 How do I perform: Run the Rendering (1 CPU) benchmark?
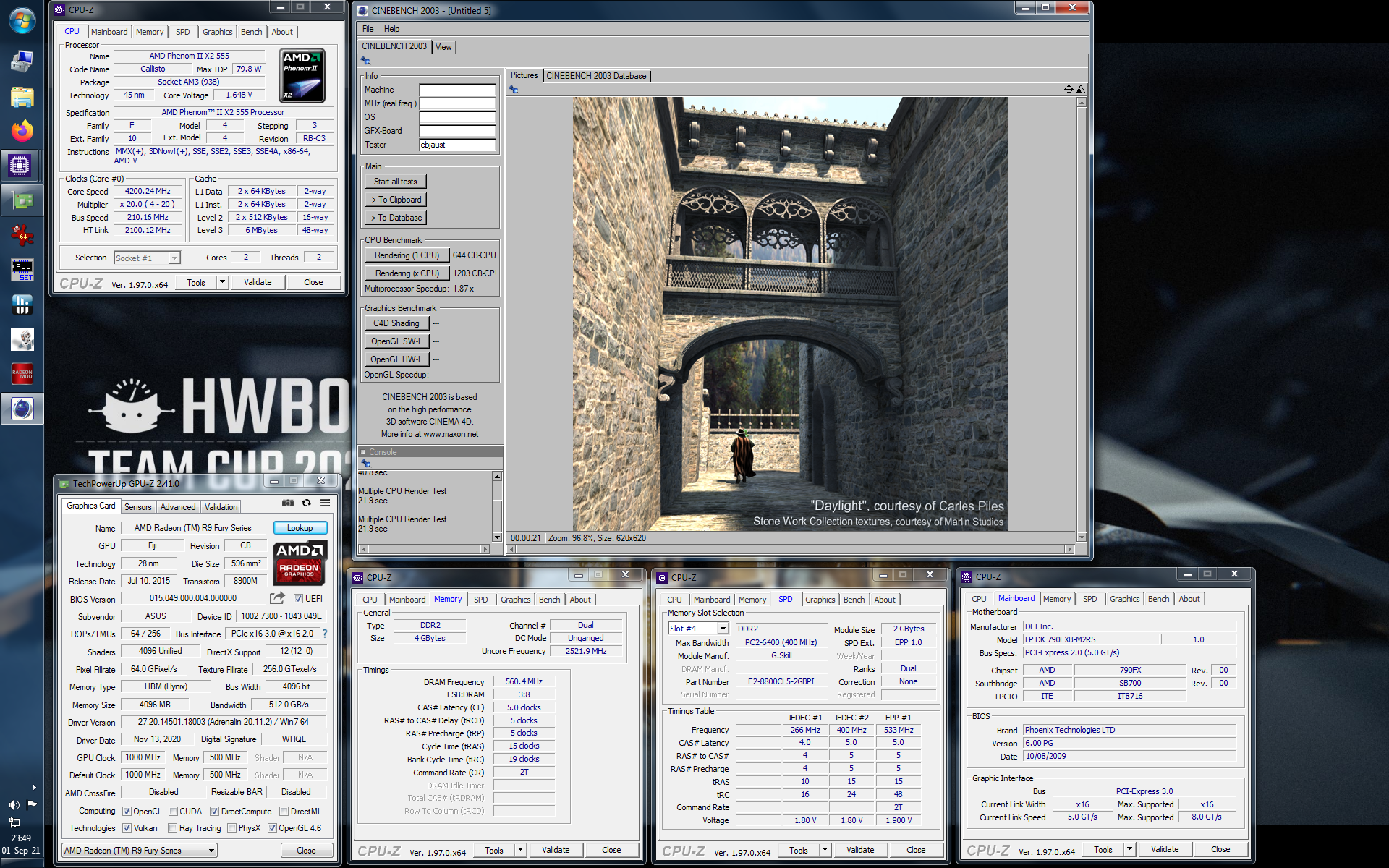(407, 255)
